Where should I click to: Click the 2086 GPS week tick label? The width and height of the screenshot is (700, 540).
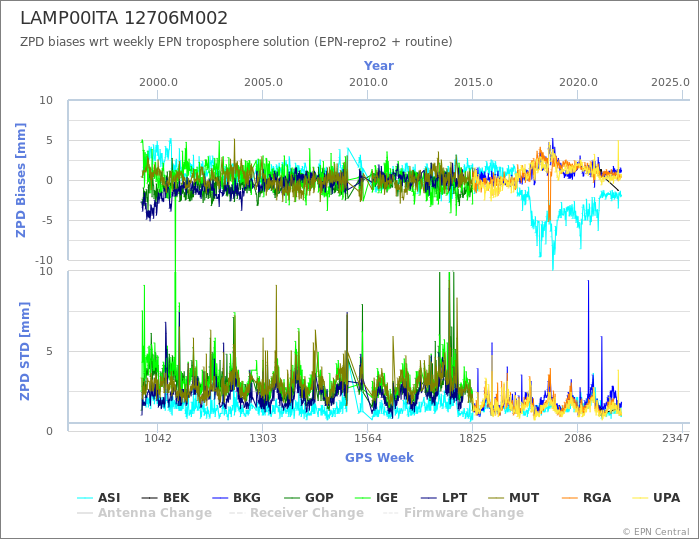click(x=578, y=438)
